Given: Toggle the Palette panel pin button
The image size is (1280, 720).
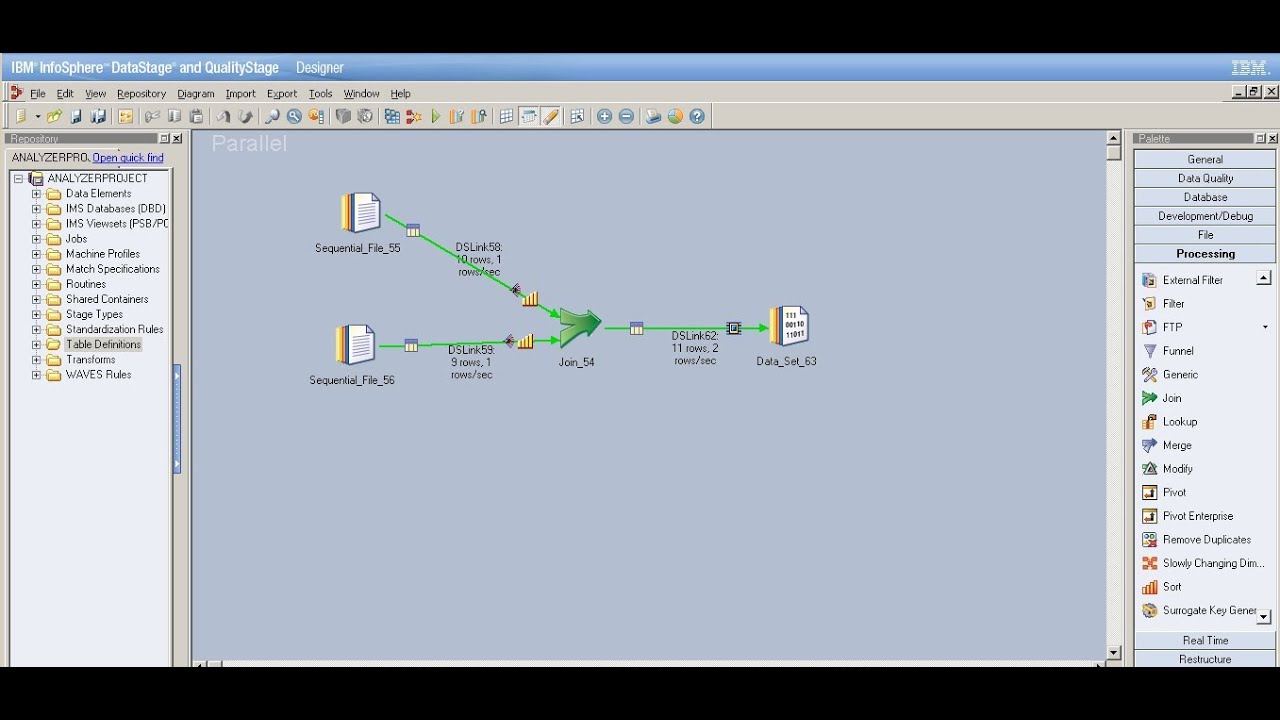Looking at the screenshot, I should point(1260,139).
